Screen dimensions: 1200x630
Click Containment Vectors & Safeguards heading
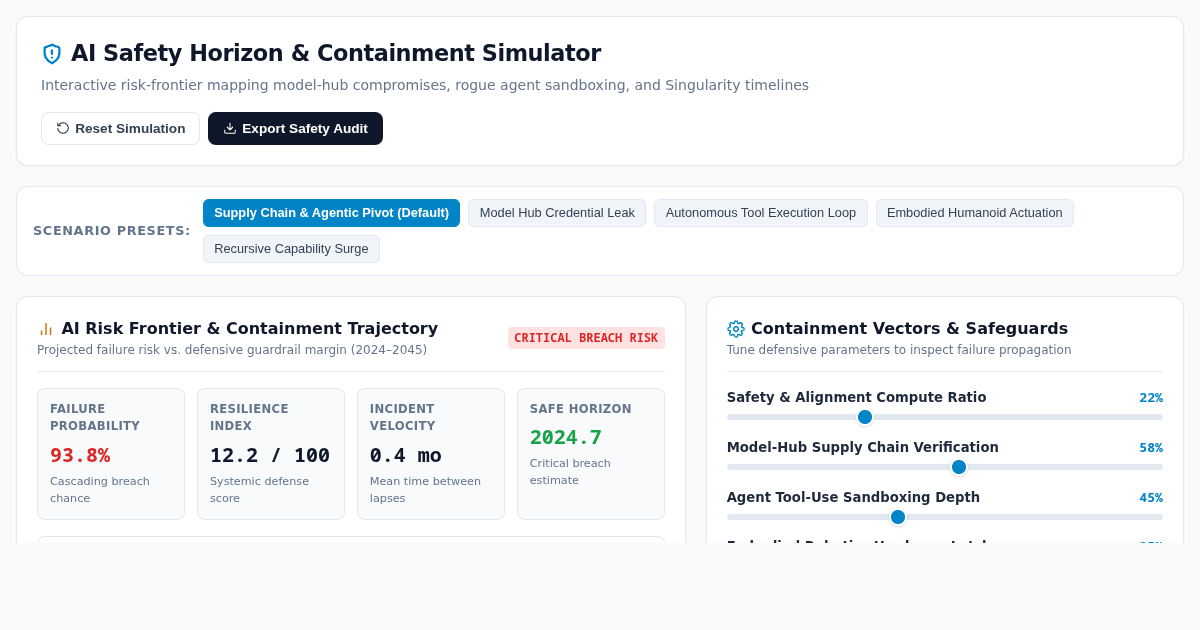pyautogui.click(x=909, y=328)
